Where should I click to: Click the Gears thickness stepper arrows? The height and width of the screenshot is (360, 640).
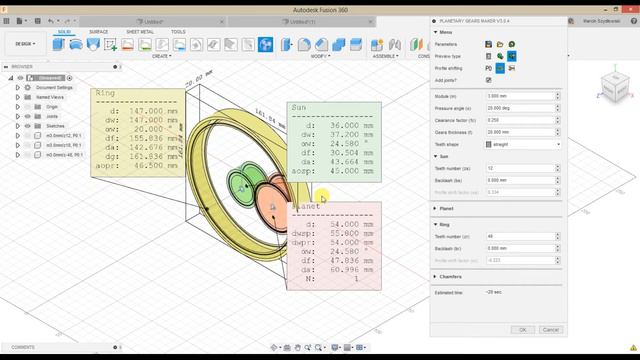pyautogui.click(x=558, y=132)
